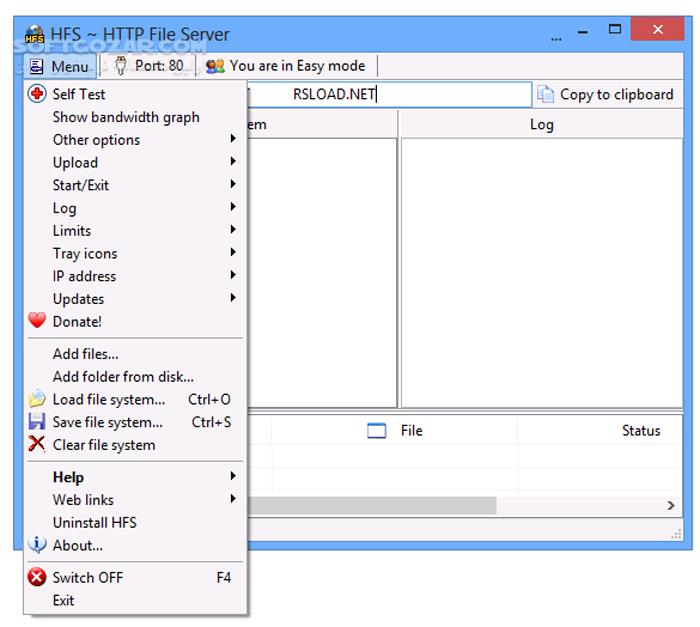Screen dimensions: 700x627
Task: Click the Log panel header
Action: click(x=542, y=124)
